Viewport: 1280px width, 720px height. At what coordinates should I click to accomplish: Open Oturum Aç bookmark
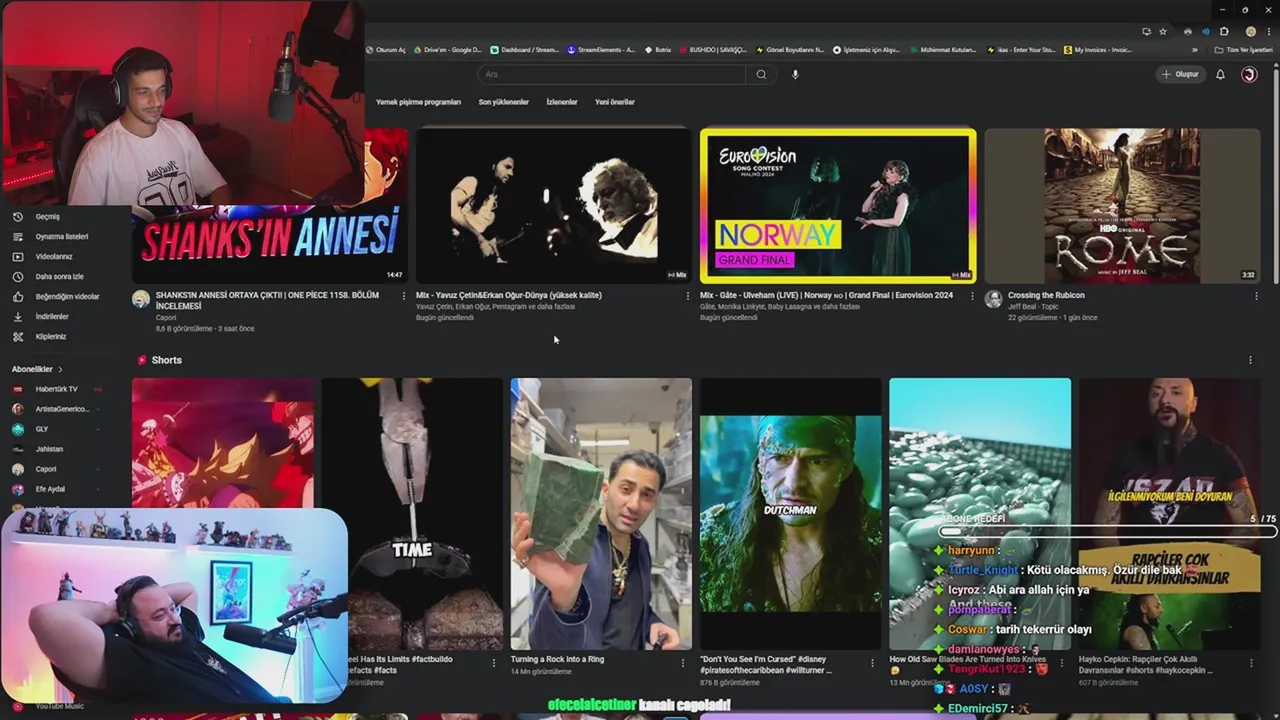(386, 49)
